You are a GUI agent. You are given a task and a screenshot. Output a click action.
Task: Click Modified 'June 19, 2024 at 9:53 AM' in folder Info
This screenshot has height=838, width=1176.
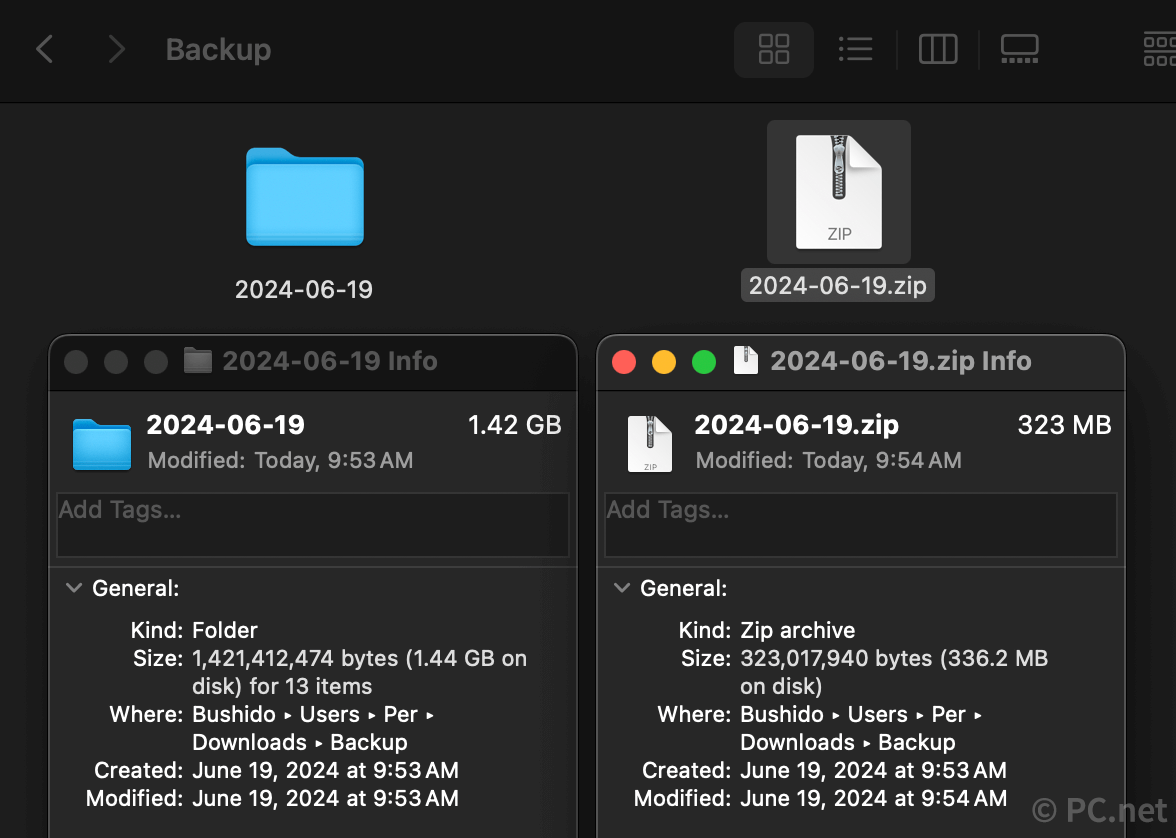pyautogui.click(x=326, y=798)
